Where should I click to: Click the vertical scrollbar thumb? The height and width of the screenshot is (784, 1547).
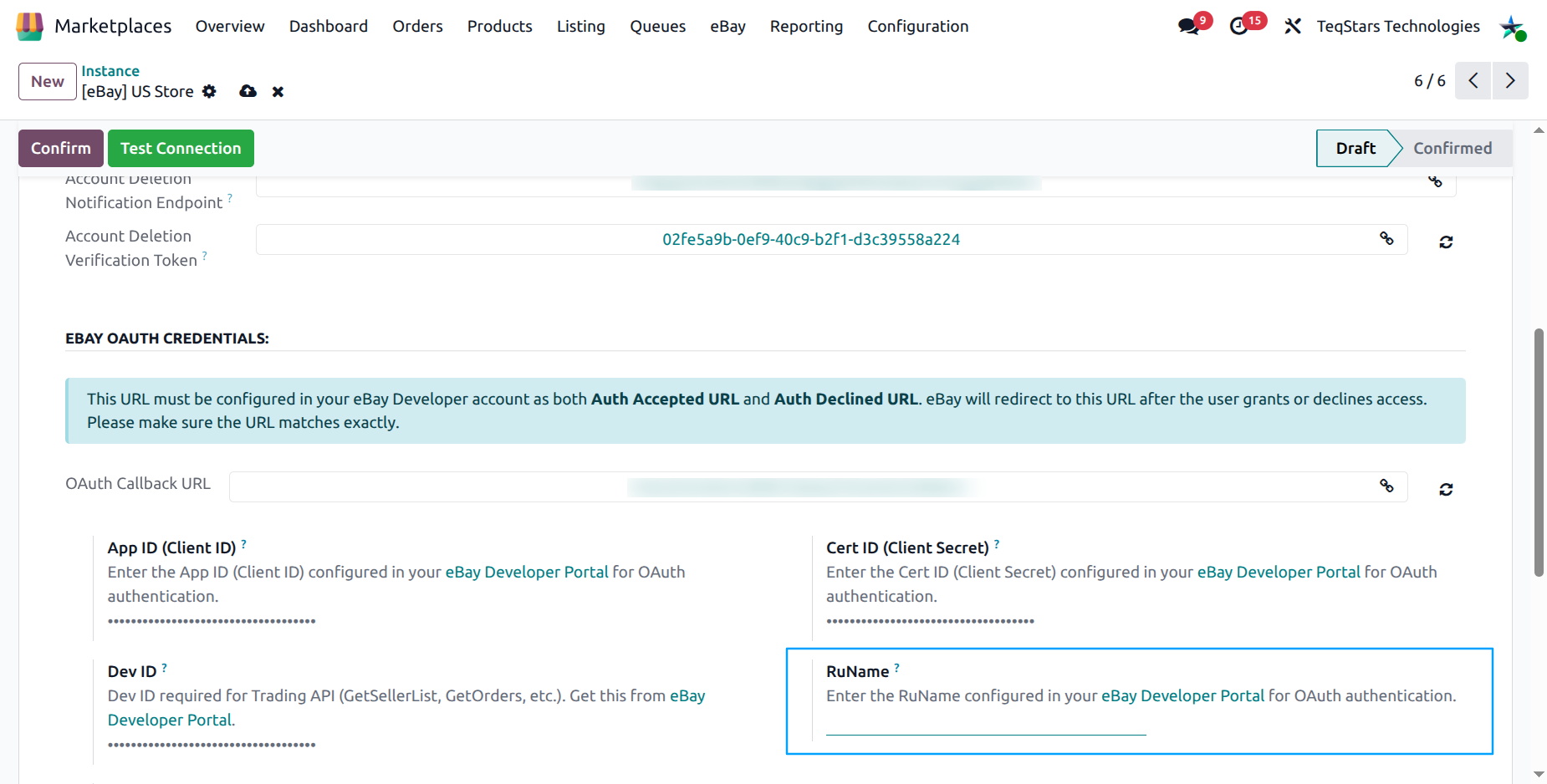(x=1539, y=452)
